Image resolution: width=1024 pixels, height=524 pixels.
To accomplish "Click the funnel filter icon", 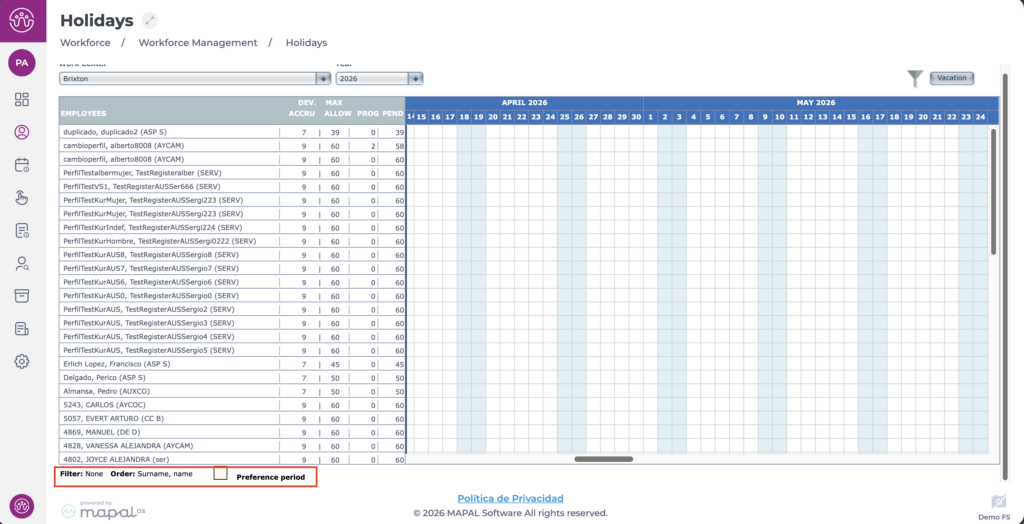I will tap(914, 78).
